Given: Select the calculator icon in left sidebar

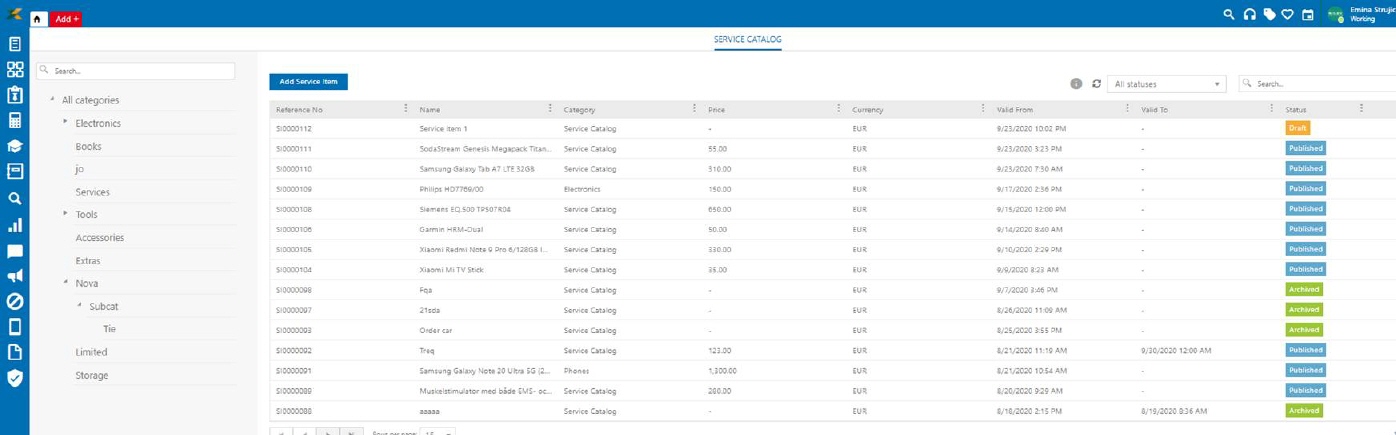Looking at the screenshot, I should (15, 121).
